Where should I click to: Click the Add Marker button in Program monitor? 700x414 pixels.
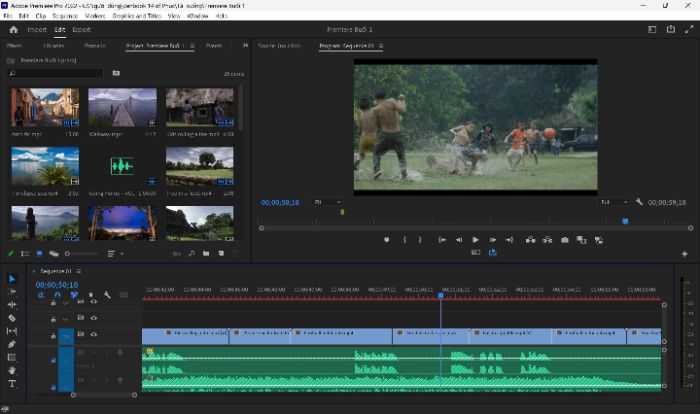coord(387,240)
